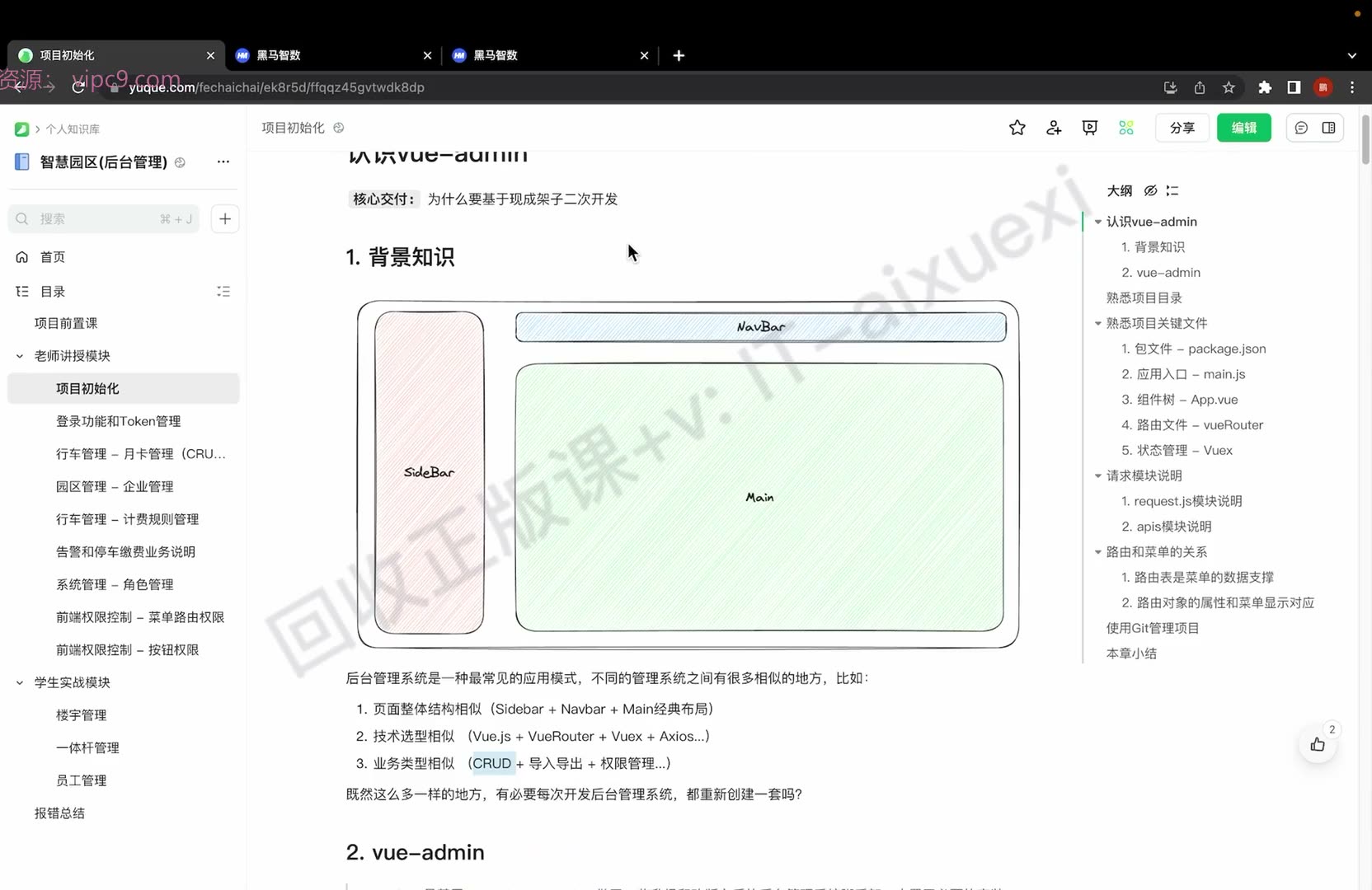This screenshot has width=1372, height=890.
Task: Click the 分享 share button
Action: click(1182, 128)
